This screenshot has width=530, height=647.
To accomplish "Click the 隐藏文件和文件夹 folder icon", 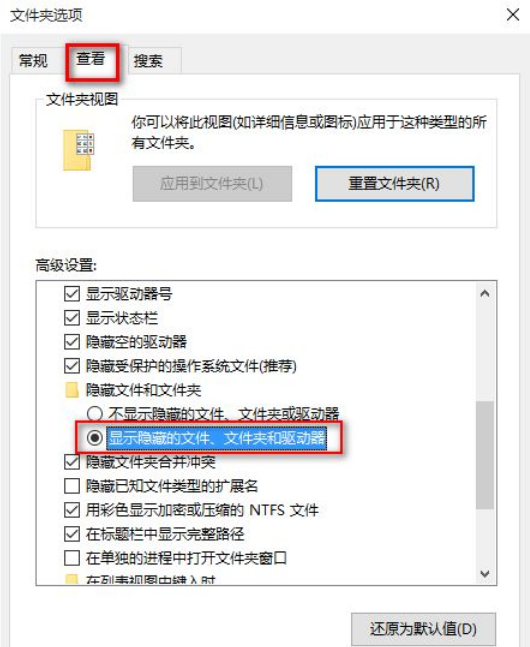I will [x=72, y=390].
